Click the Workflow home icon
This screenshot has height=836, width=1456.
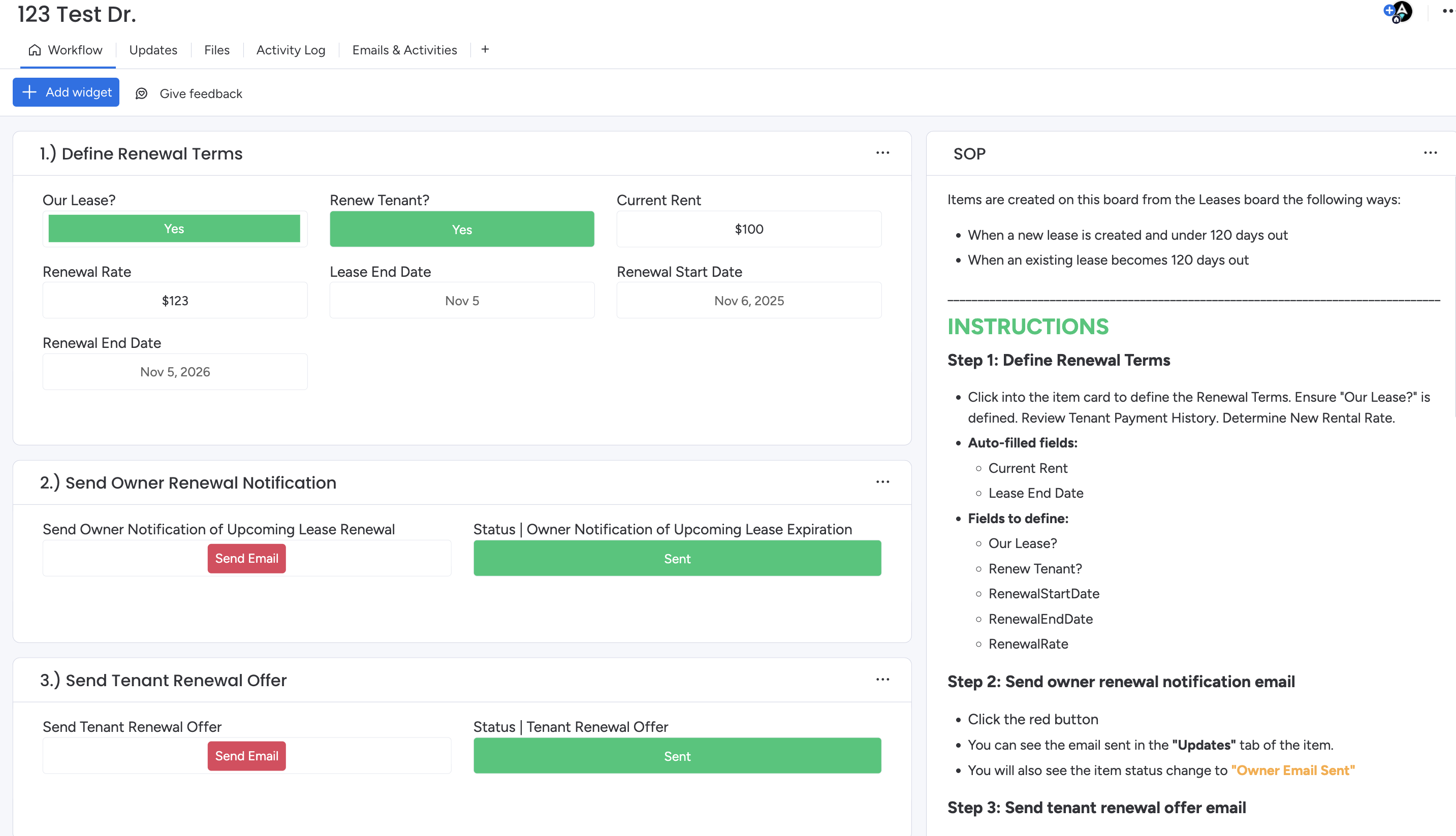click(35, 50)
